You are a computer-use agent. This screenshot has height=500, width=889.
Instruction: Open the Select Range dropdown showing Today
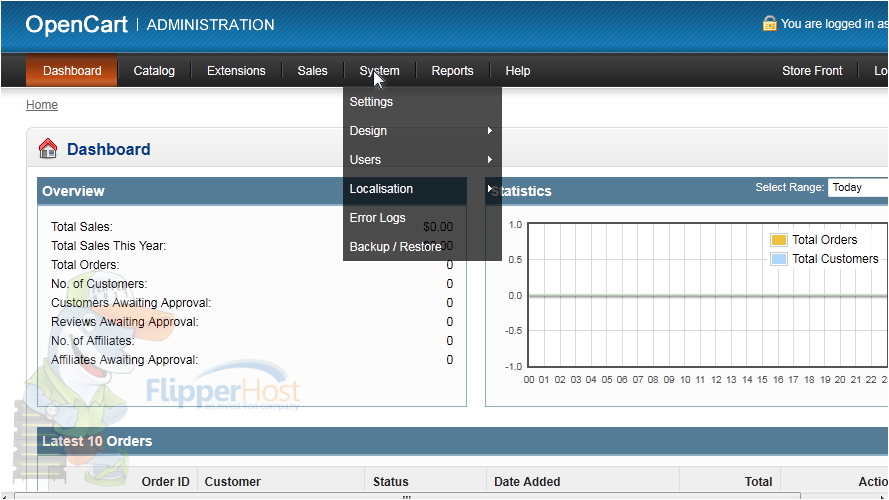858,188
